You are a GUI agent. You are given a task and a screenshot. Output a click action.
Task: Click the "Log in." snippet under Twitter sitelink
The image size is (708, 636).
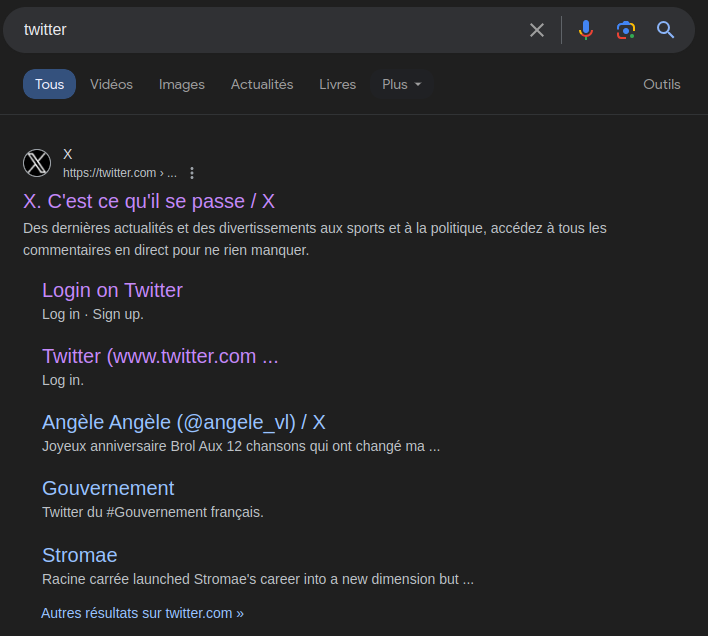[x=63, y=380]
